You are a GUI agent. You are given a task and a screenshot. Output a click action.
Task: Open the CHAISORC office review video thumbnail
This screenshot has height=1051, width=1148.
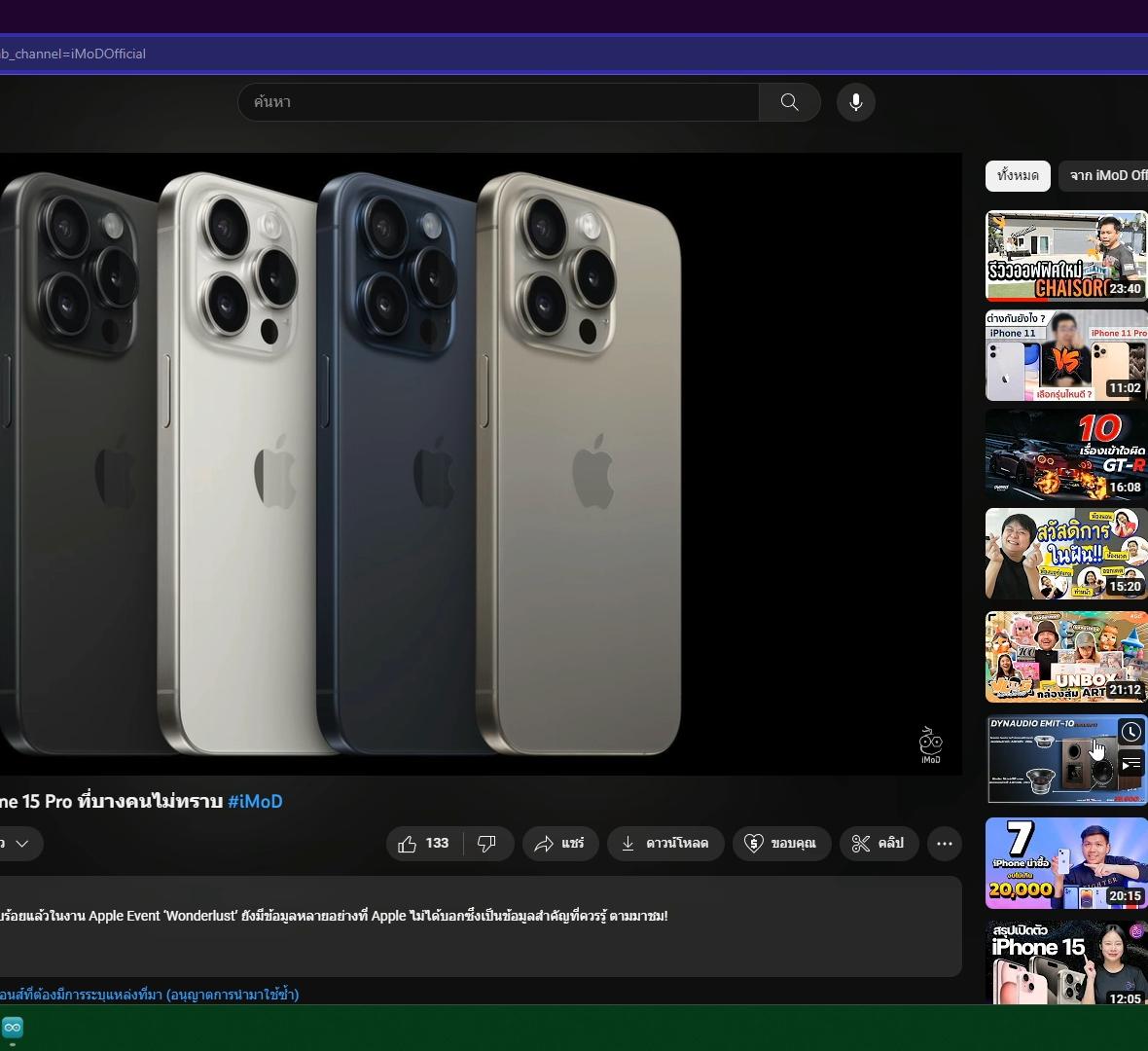click(x=1066, y=256)
